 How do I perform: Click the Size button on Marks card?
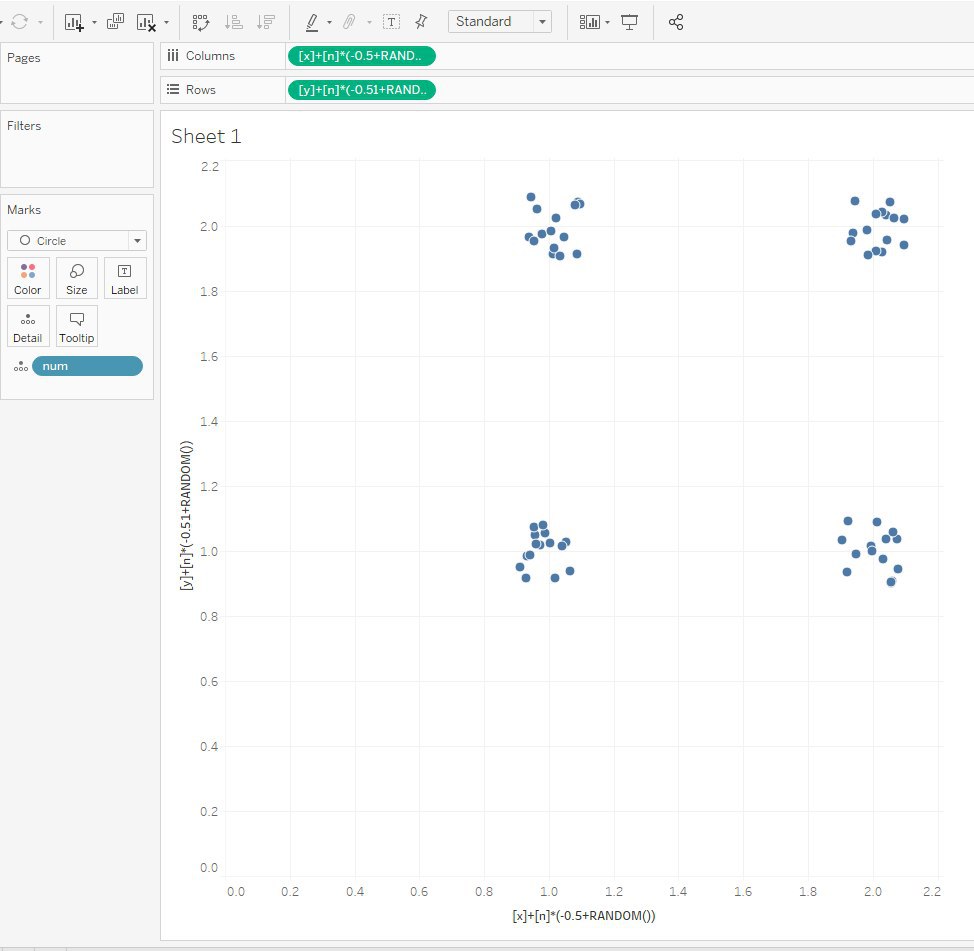[76, 278]
